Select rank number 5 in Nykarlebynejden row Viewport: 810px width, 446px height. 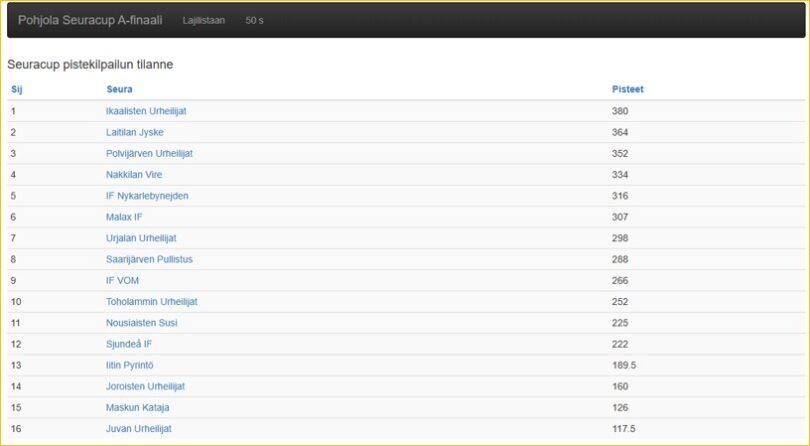(x=13, y=196)
